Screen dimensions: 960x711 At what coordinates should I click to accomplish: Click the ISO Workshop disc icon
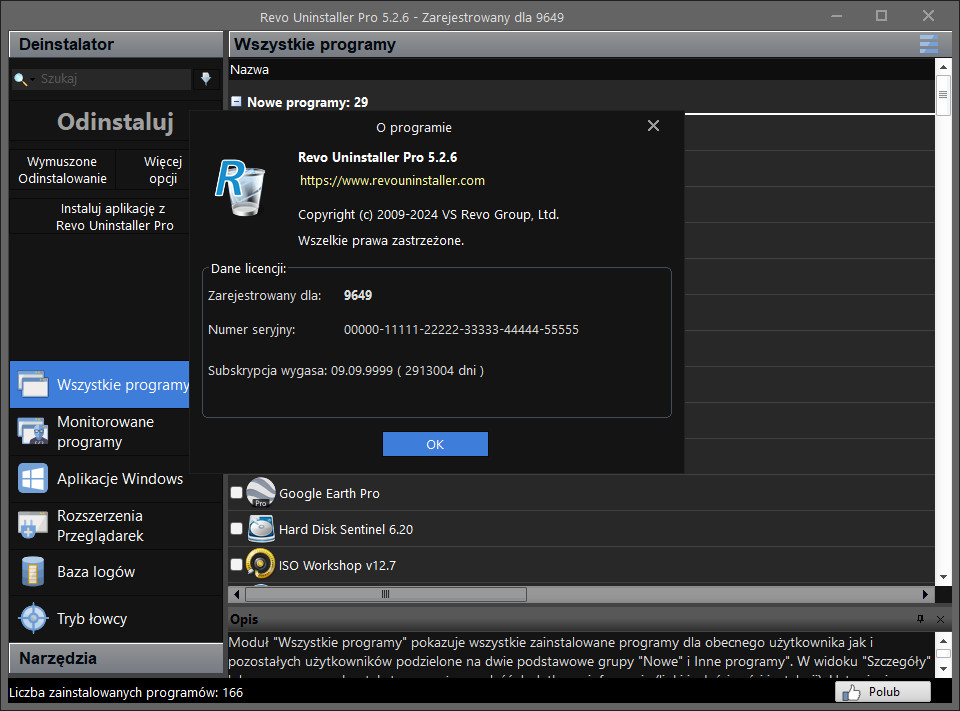point(261,564)
